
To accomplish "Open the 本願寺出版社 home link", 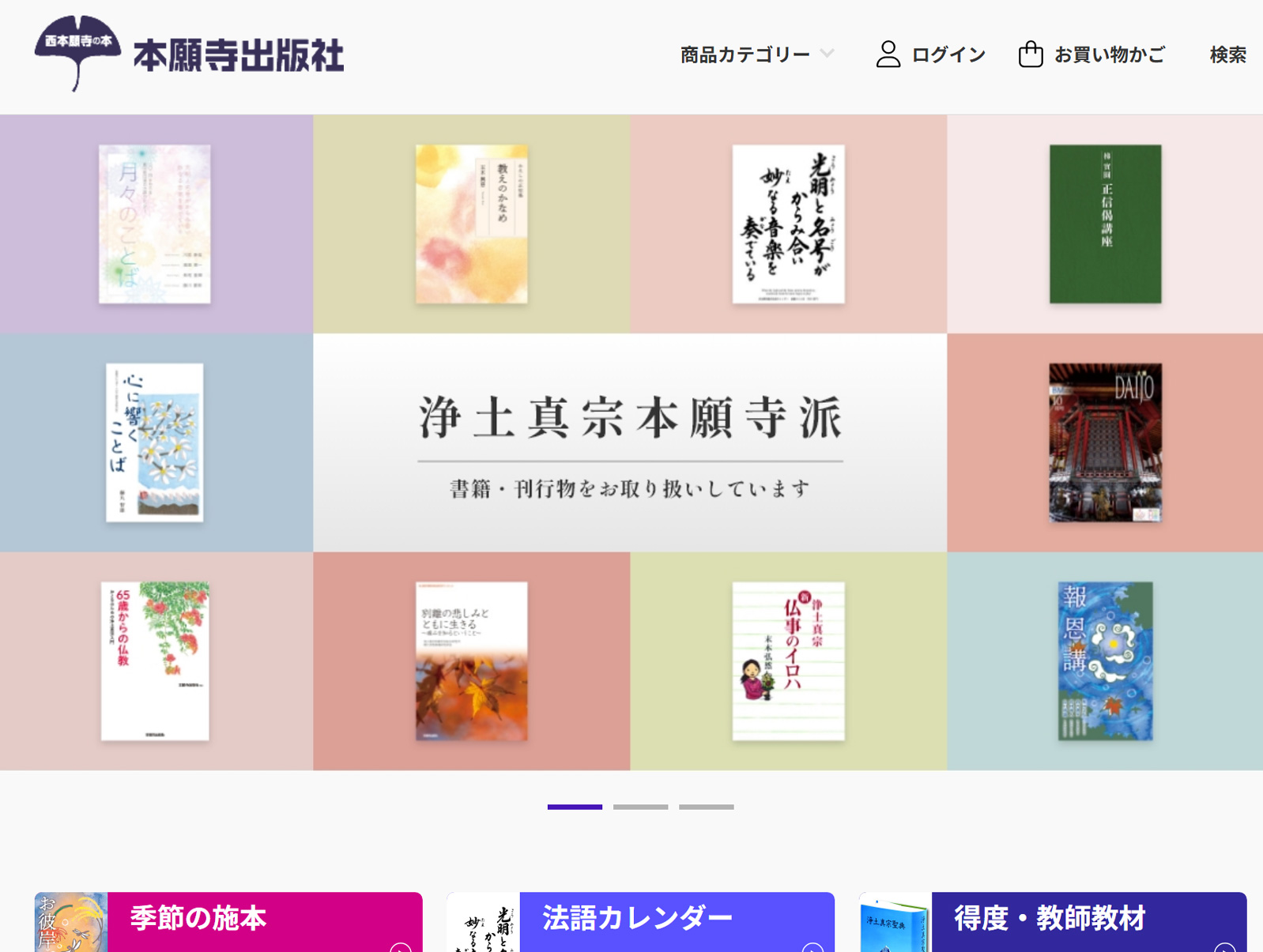I will click(x=238, y=55).
